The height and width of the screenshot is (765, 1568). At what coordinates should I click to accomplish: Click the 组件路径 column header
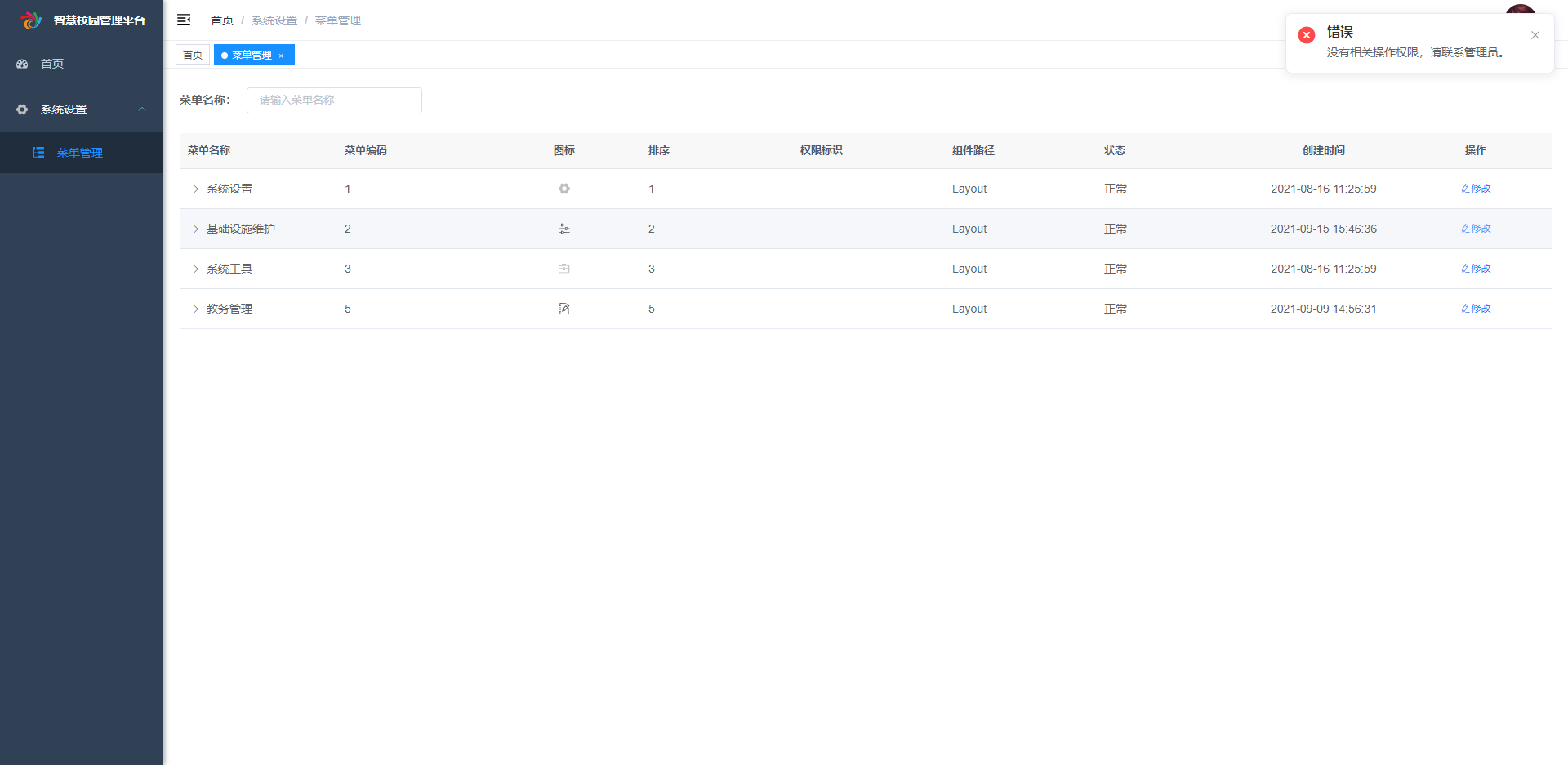[973, 150]
